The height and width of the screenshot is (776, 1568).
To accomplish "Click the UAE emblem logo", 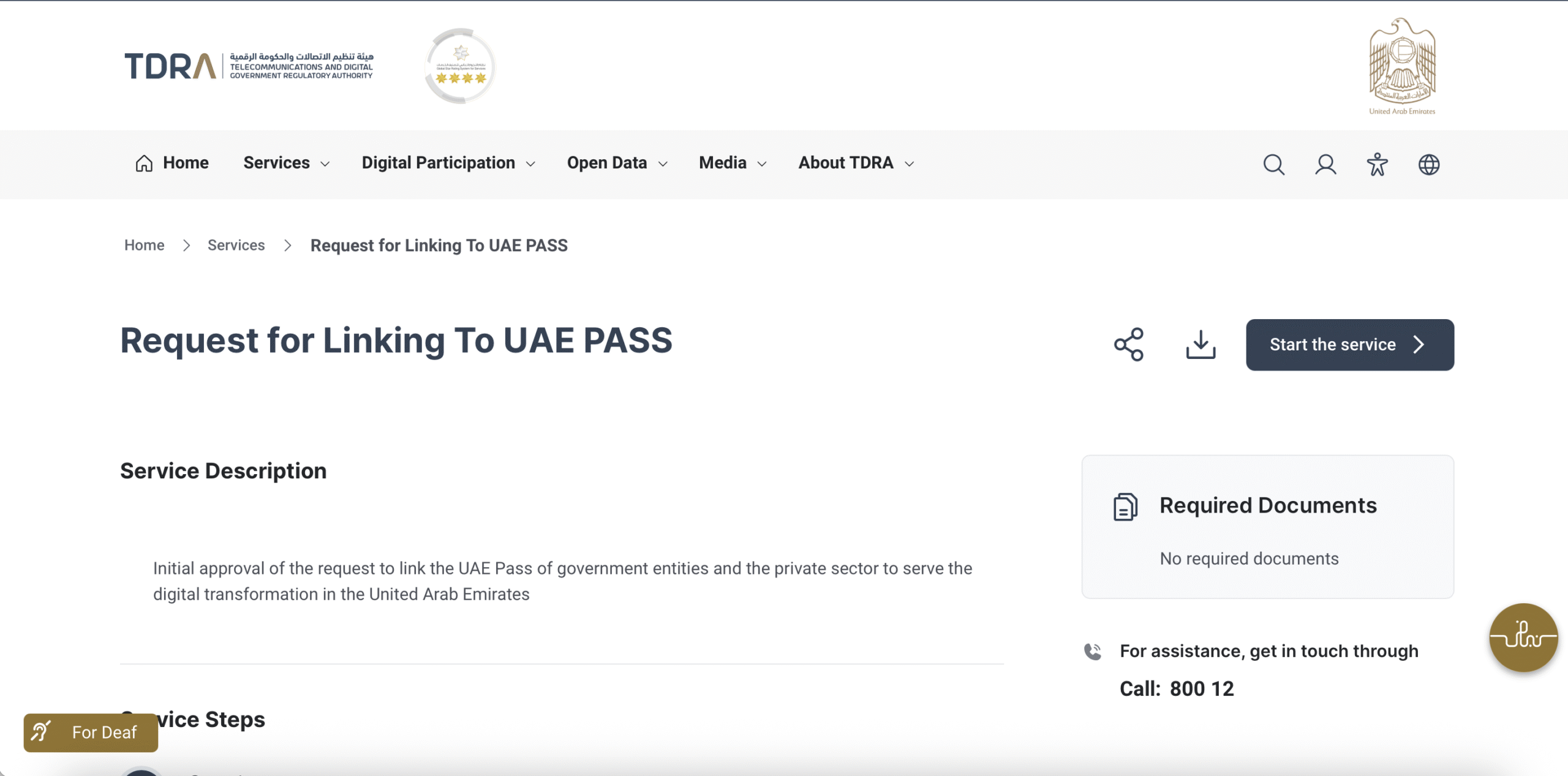I will [1402, 66].
